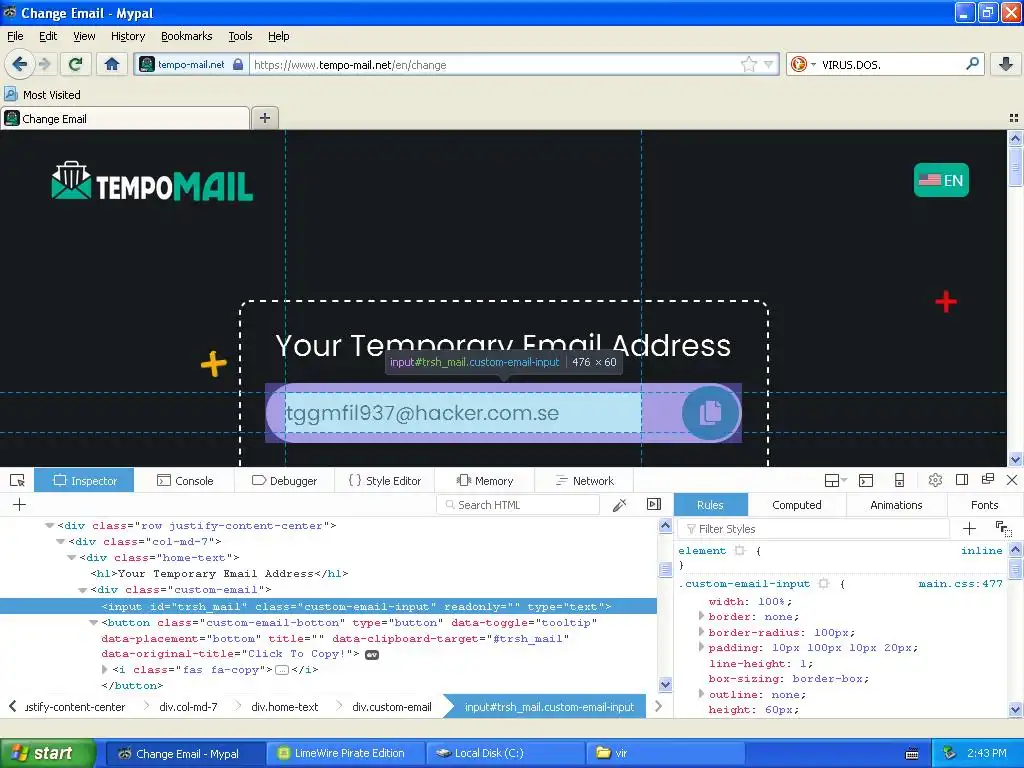Toggle the sidebar pane collapse icon

click(654, 504)
